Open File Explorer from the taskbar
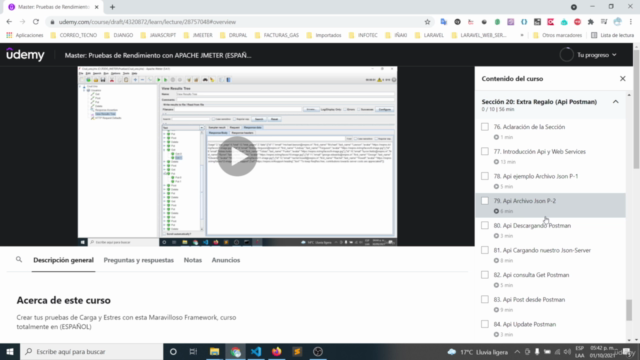Screen dimensions: 640x360 coord(214,351)
